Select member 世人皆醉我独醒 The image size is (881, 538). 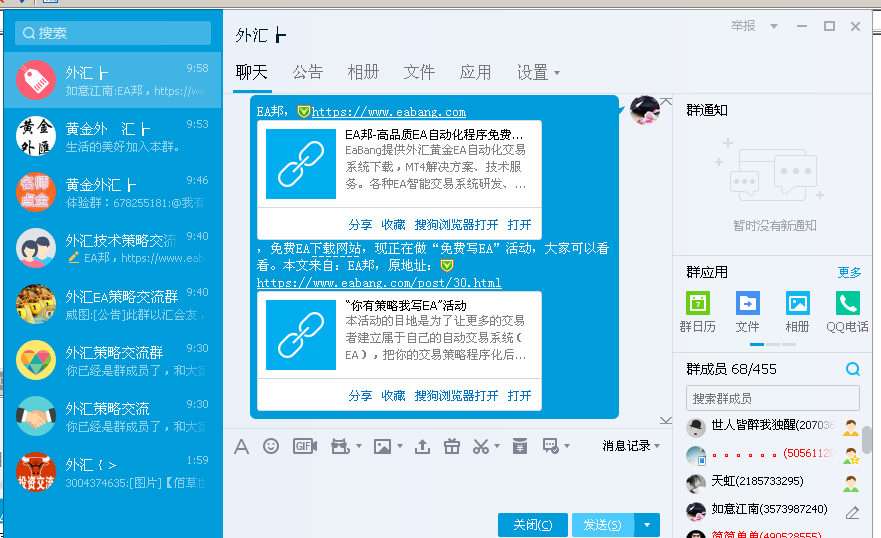point(773,426)
